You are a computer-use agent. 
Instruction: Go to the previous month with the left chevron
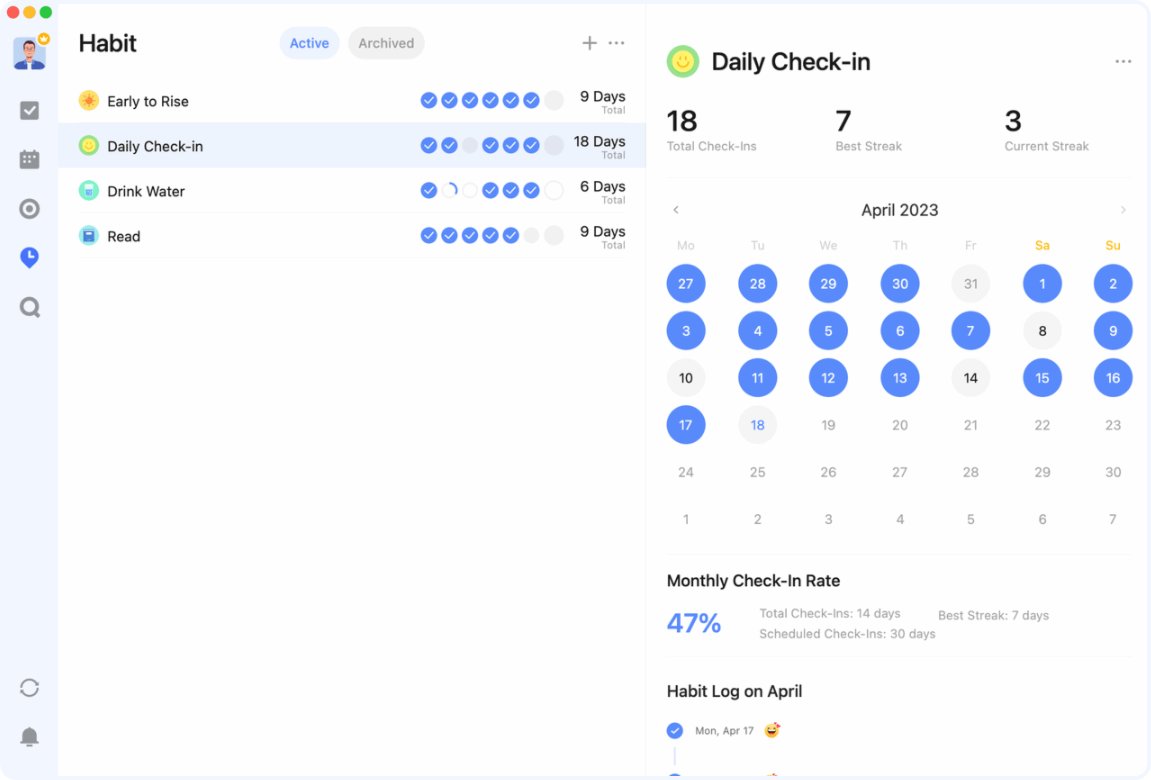point(676,210)
